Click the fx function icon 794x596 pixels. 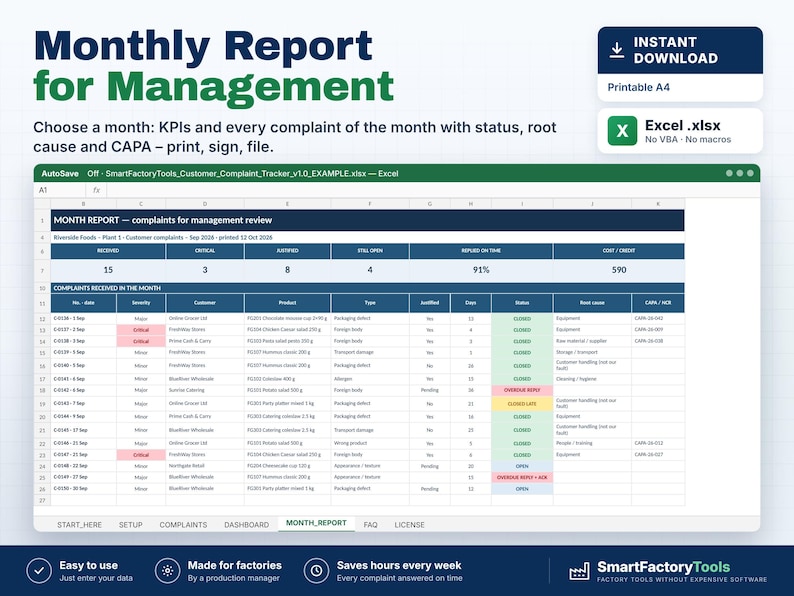point(96,190)
